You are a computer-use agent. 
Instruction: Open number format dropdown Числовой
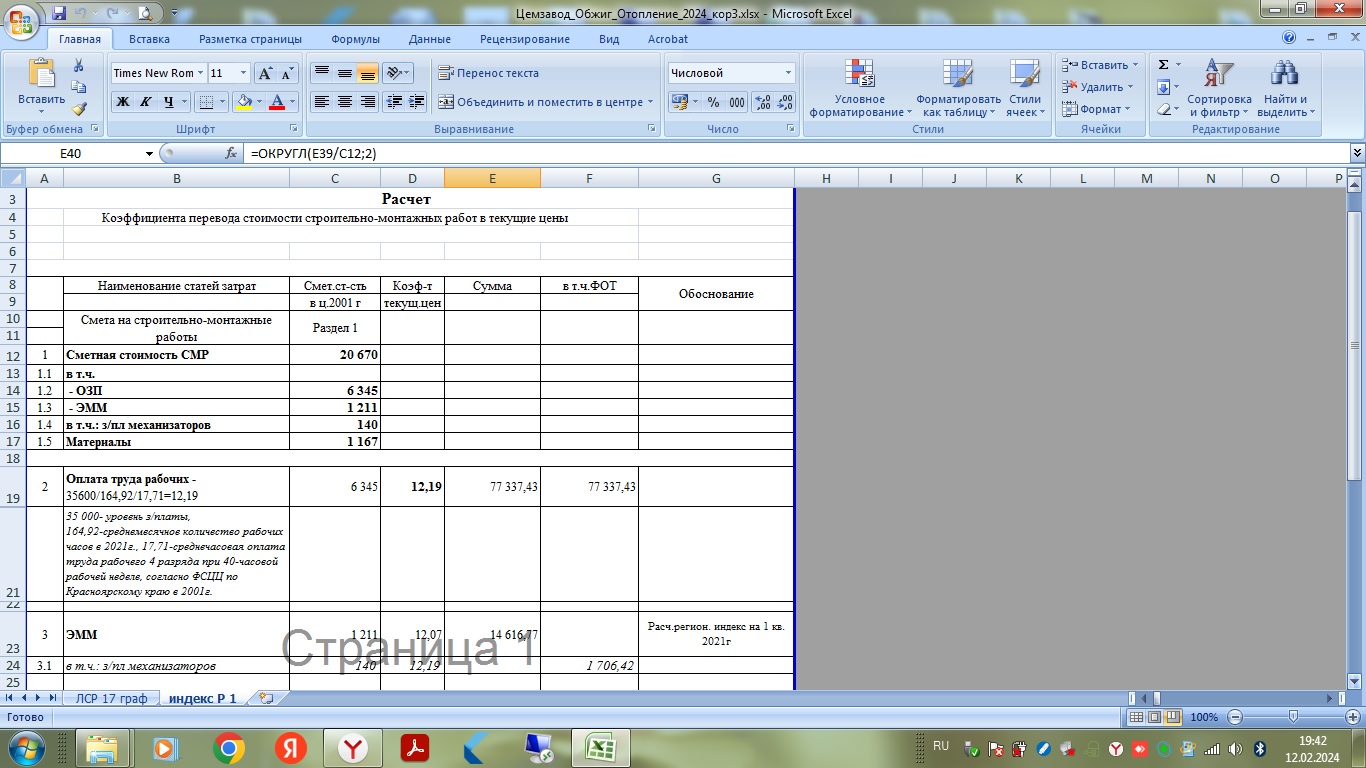(788, 73)
